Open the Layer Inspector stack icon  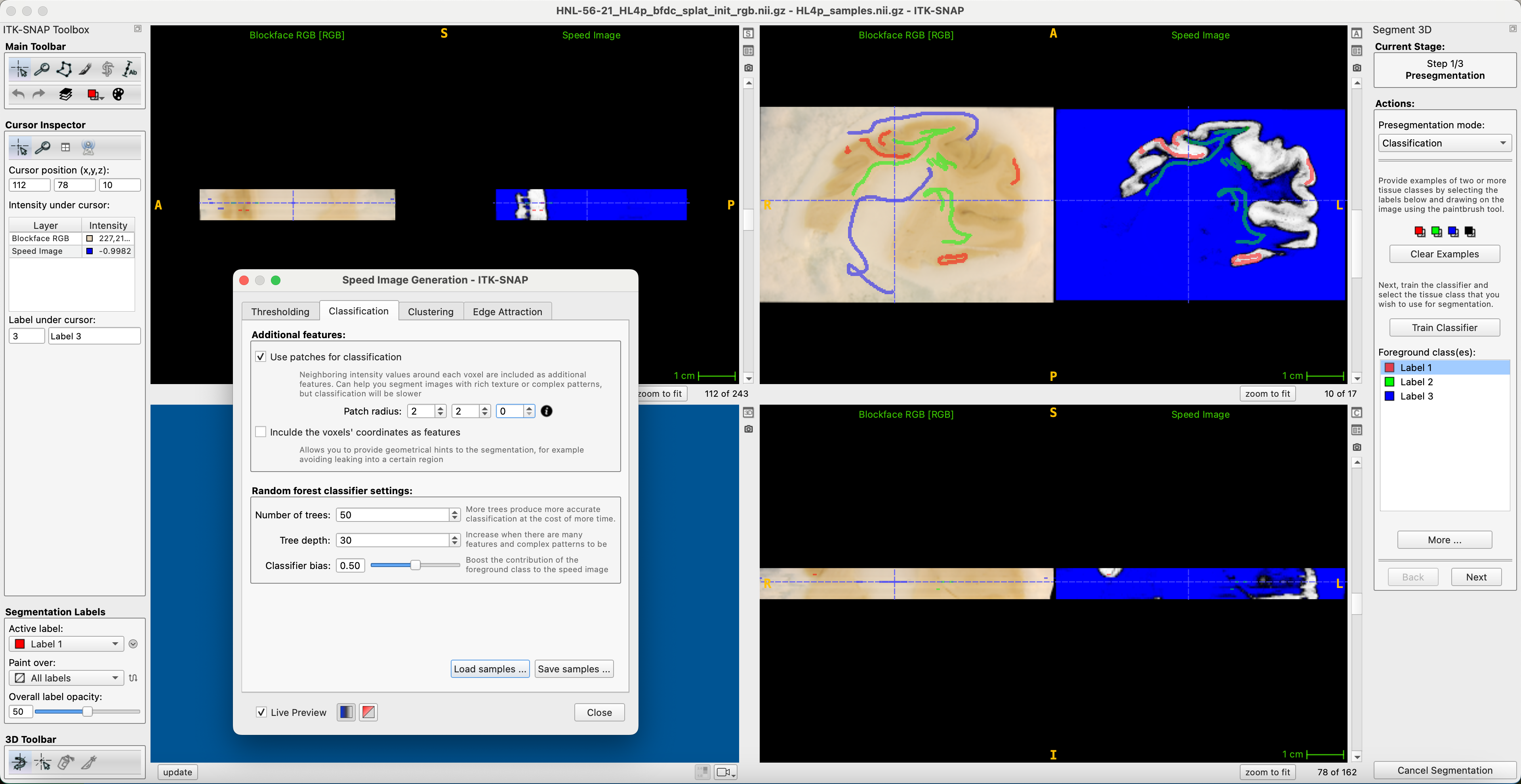coord(65,95)
